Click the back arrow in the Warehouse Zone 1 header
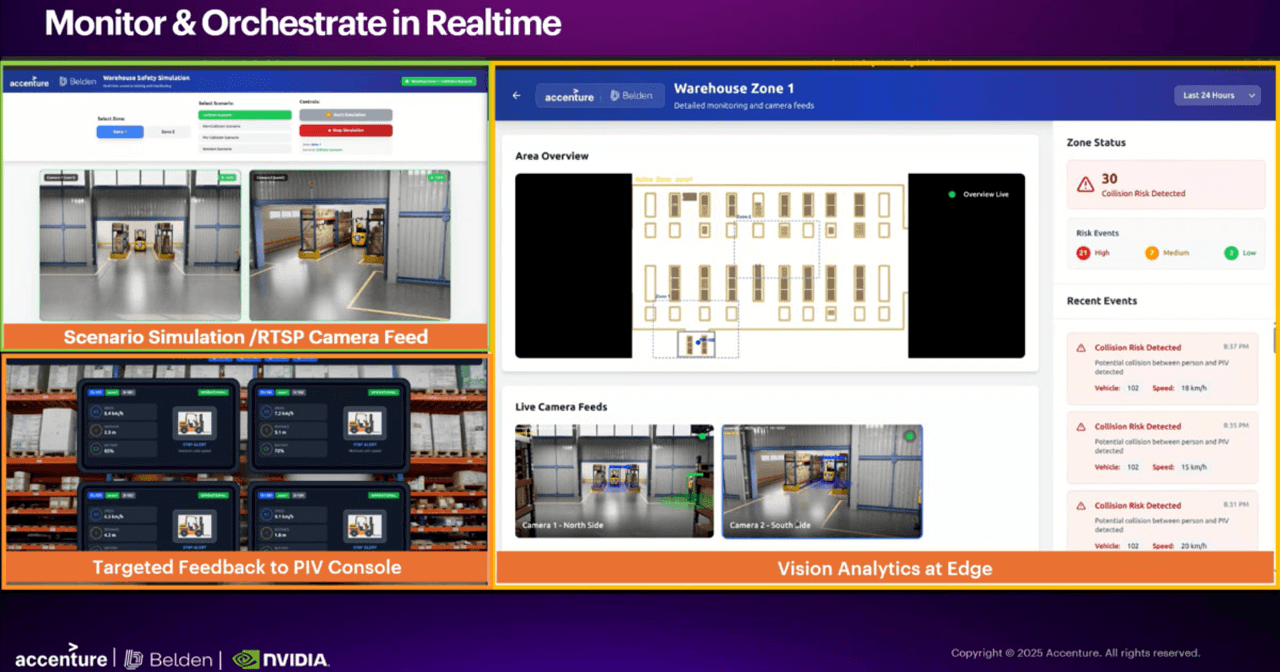The image size is (1280, 672). click(x=517, y=95)
